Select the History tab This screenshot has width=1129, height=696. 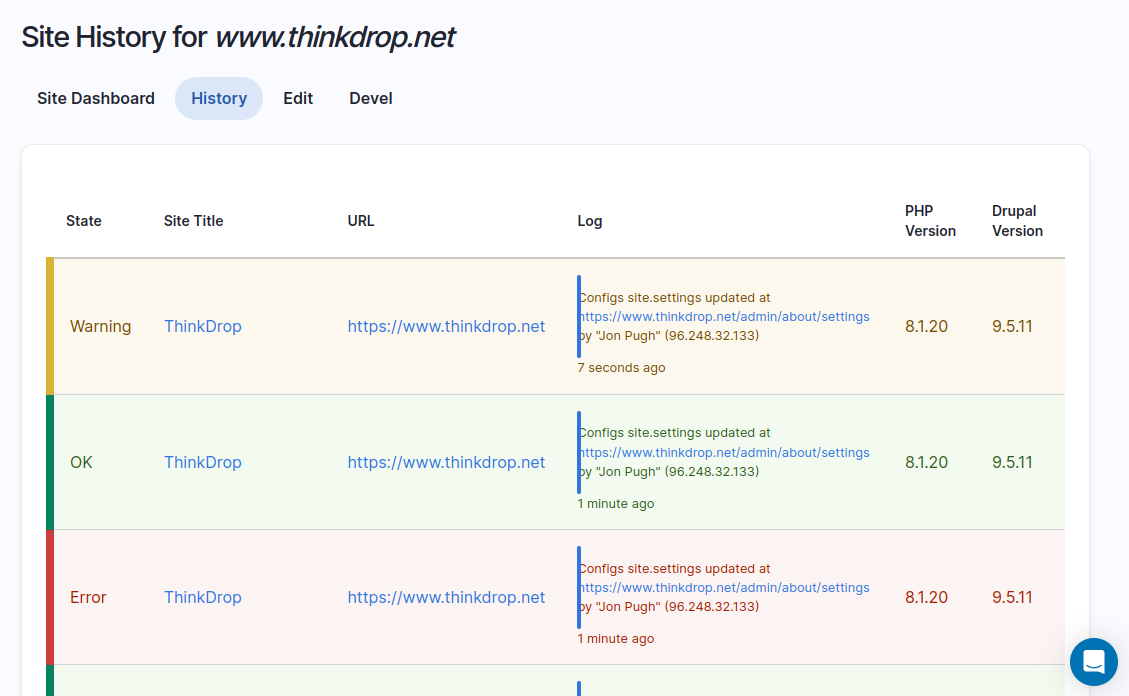click(x=219, y=98)
